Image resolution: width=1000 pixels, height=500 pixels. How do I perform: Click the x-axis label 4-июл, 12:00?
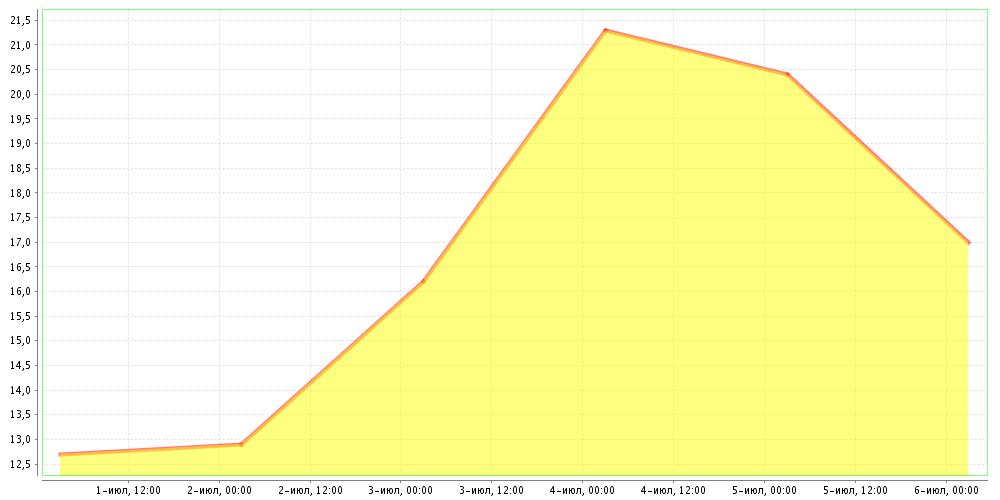pos(673,490)
